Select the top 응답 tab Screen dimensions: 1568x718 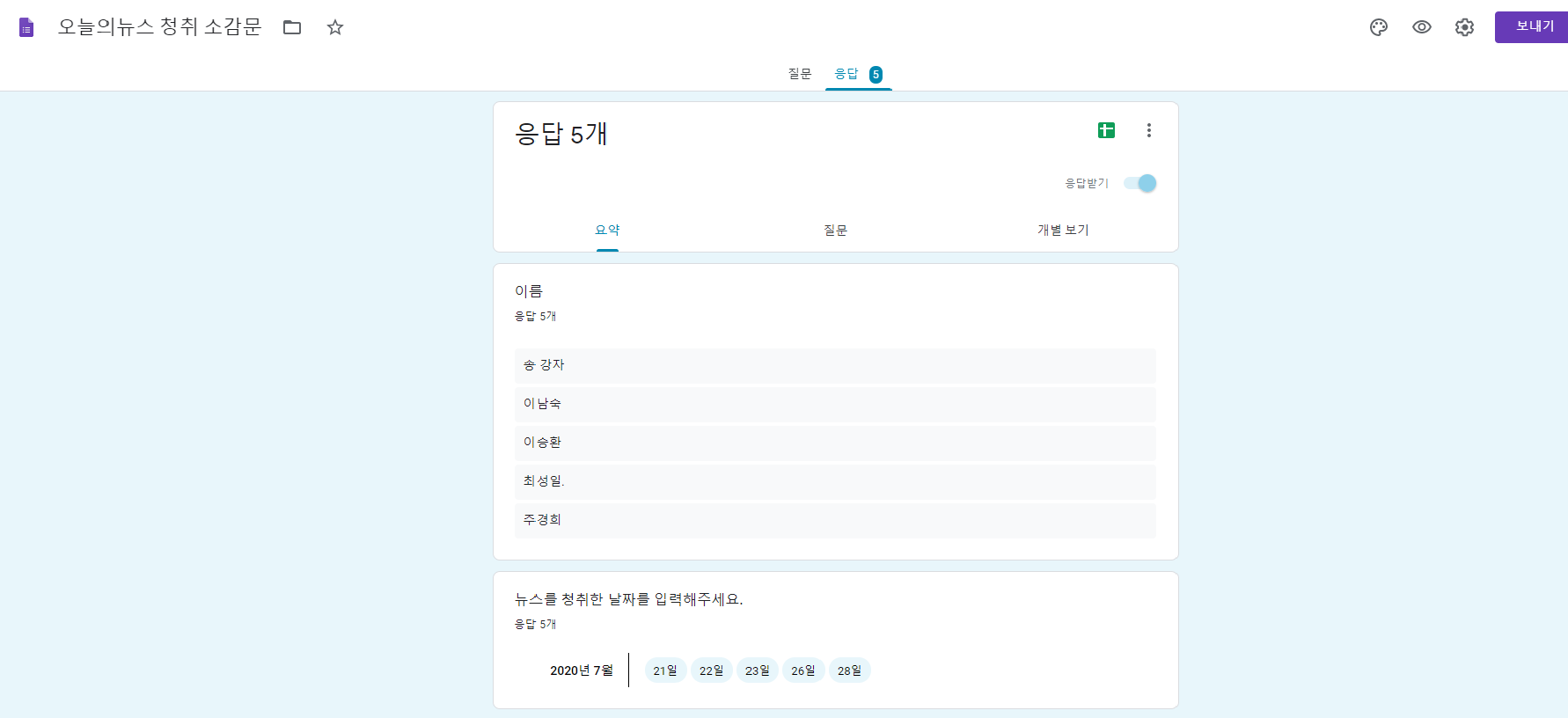pyautogui.click(x=846, y=74)
